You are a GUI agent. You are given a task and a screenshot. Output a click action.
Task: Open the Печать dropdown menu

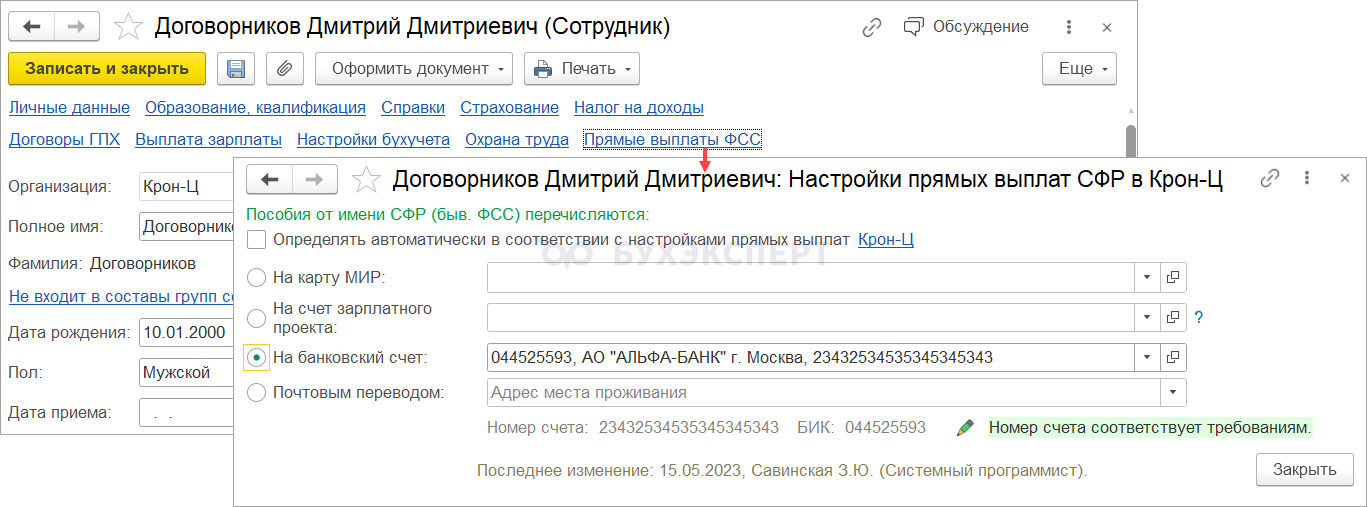pos(582,69)
